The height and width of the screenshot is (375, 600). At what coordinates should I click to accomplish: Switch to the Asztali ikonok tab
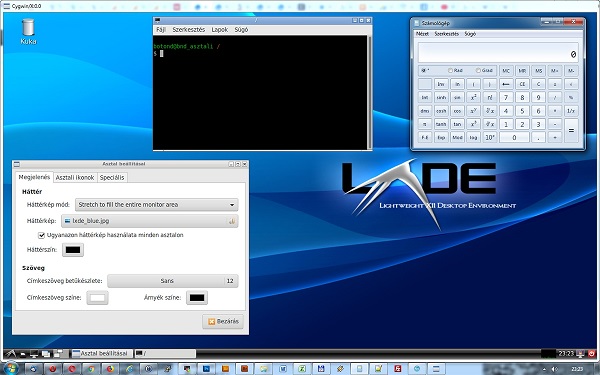pos(75,178)
